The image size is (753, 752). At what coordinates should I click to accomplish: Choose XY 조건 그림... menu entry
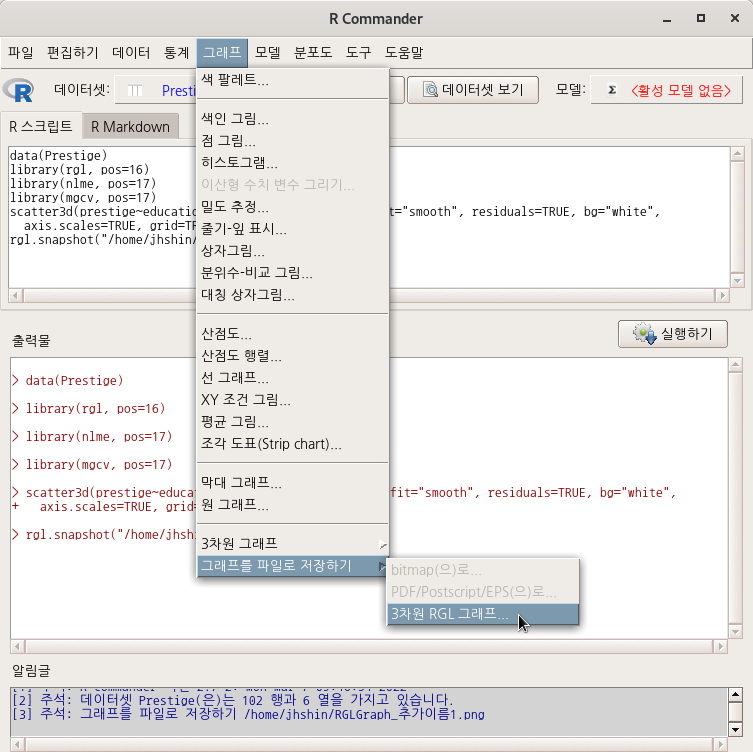pyautogui.click(x=292, y=400)
